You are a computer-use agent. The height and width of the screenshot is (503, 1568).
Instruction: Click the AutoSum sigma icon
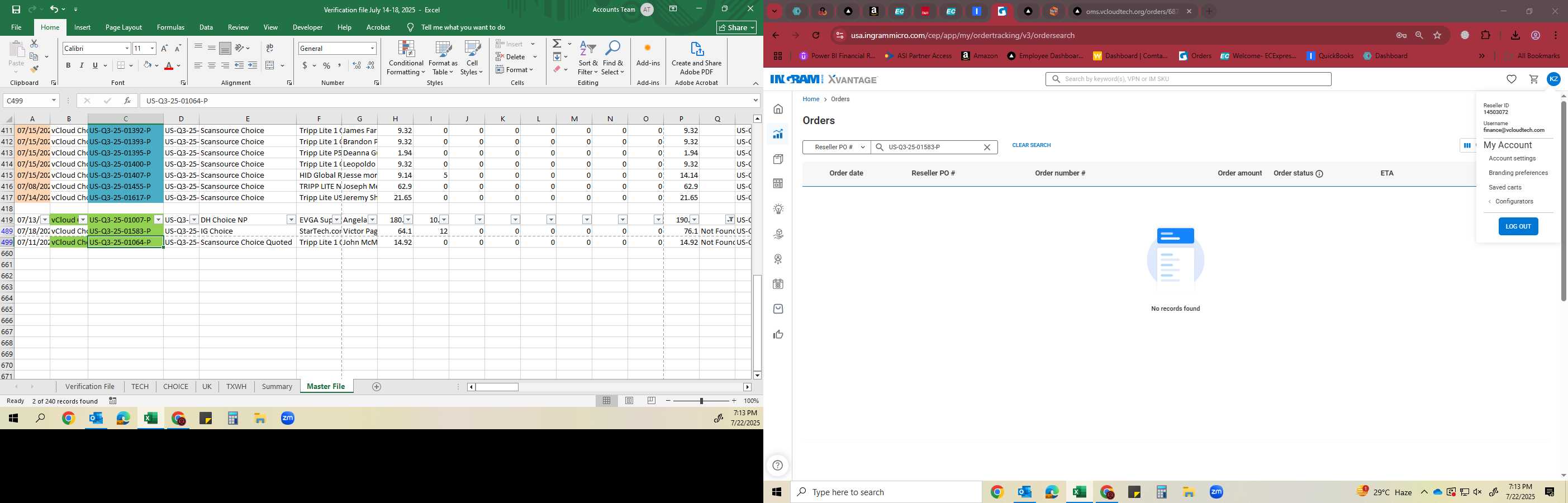click(557, 44)
